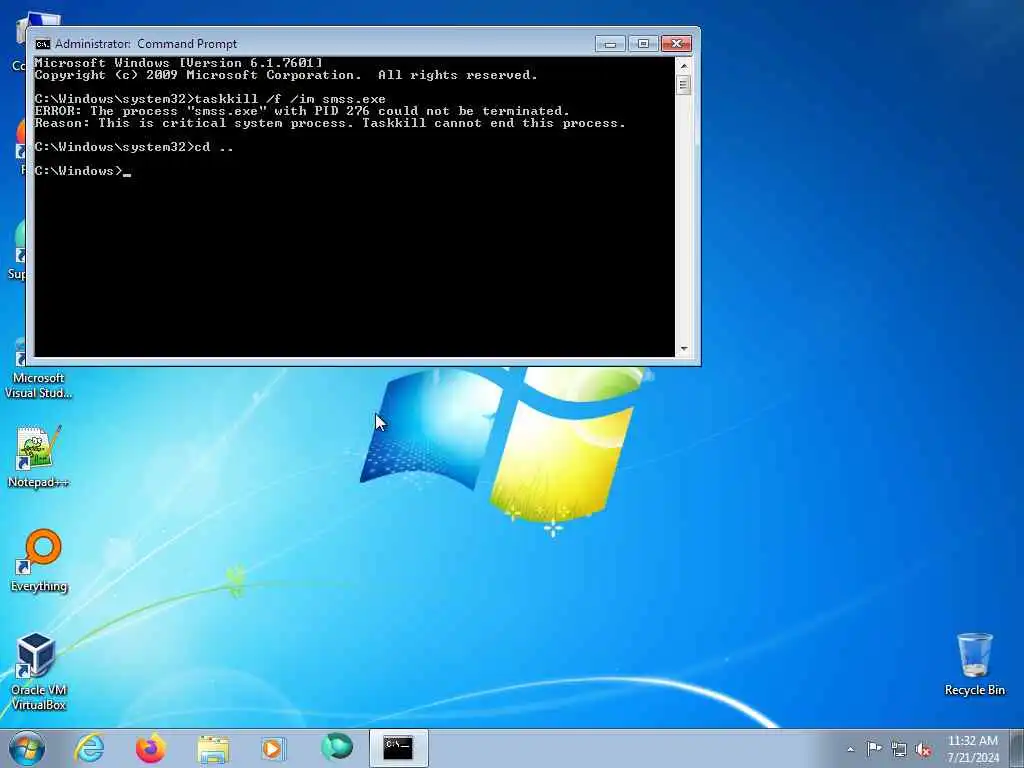
Task: Click the muted volume tray icon
Action: pos(923,749)
